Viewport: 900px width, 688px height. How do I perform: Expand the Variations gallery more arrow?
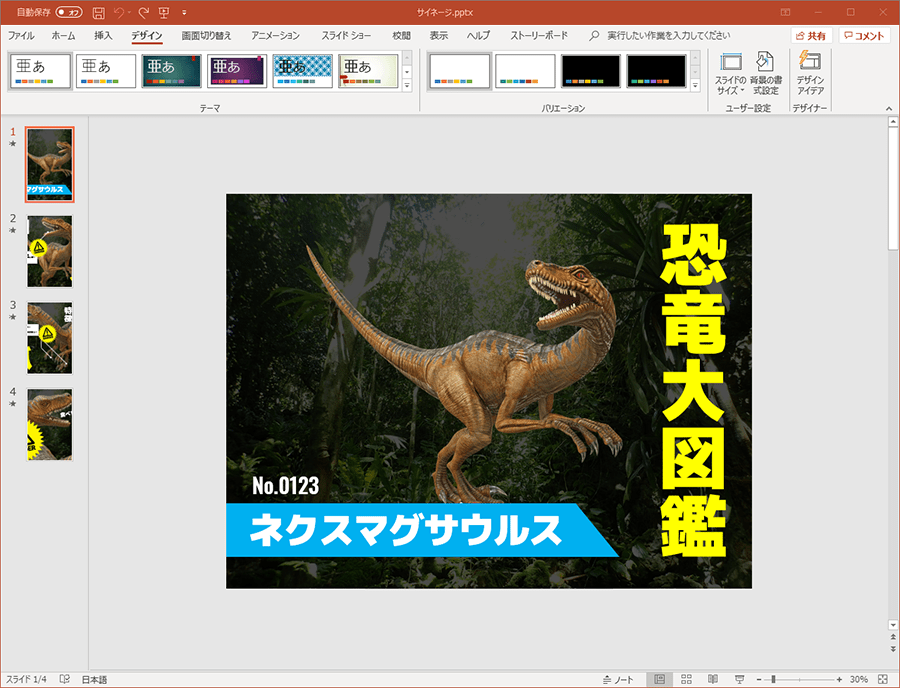pyautogui.click(x=695, y=86)
